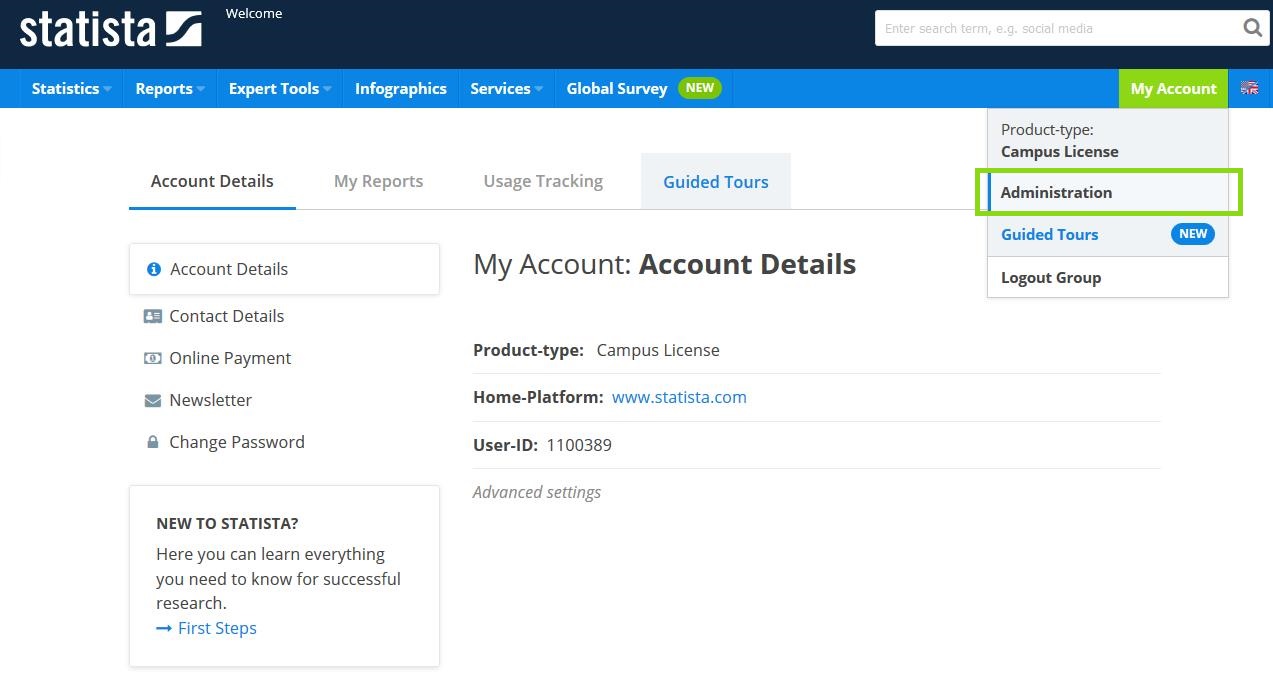Click the NEW TO STATISTA? heading
Screen dimensions: 1273x677
coord(227,523)
